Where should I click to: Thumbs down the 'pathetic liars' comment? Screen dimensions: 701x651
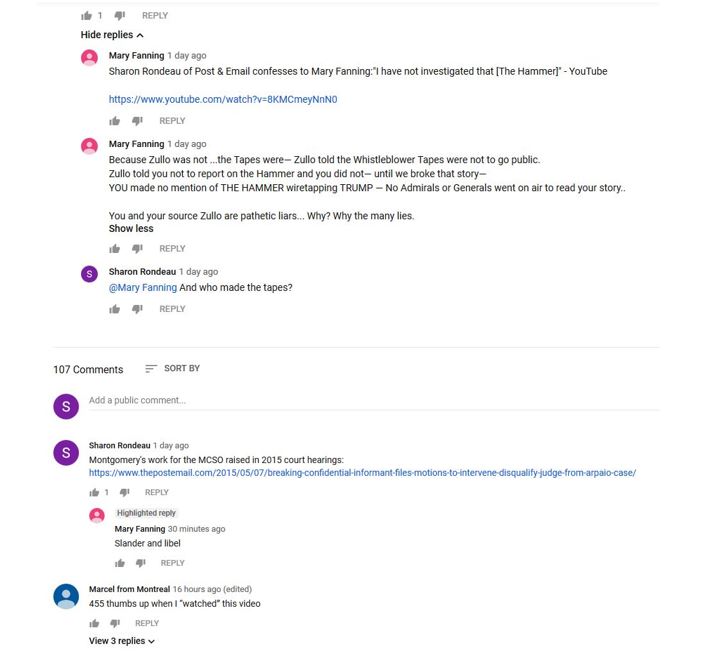click(138, 249)
